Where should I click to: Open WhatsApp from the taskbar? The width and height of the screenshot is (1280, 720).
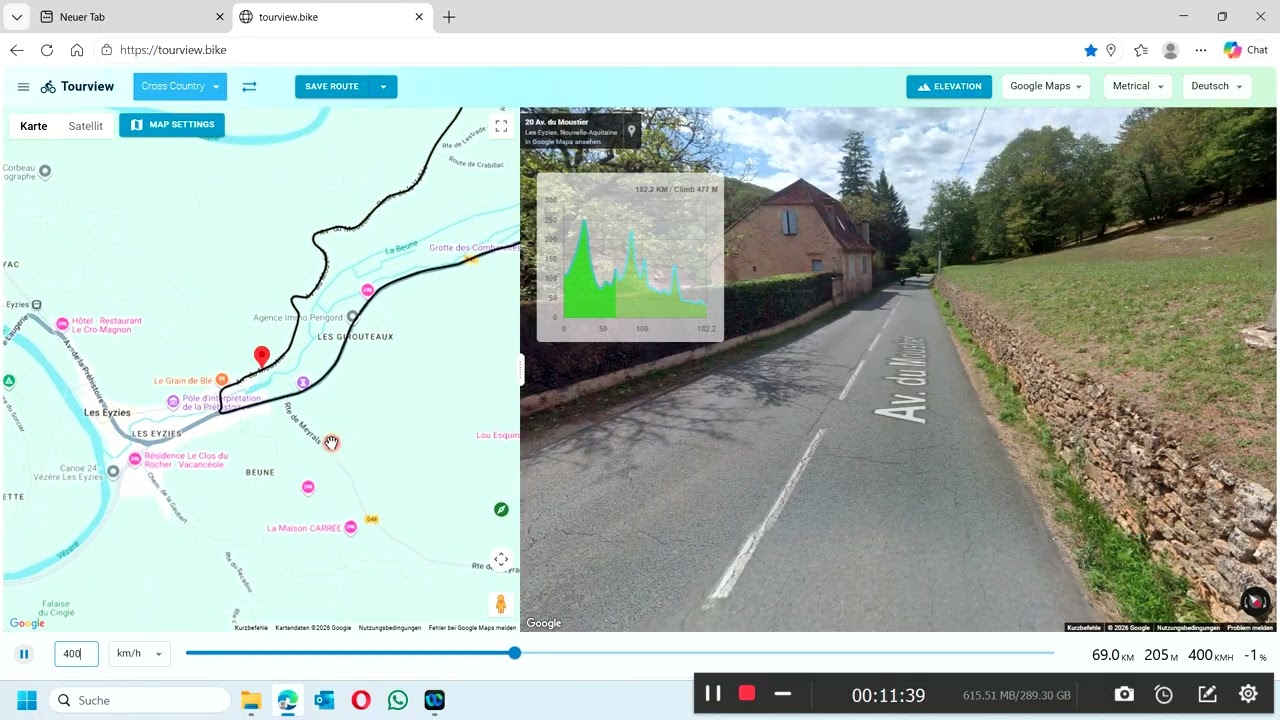click(398, 700)
